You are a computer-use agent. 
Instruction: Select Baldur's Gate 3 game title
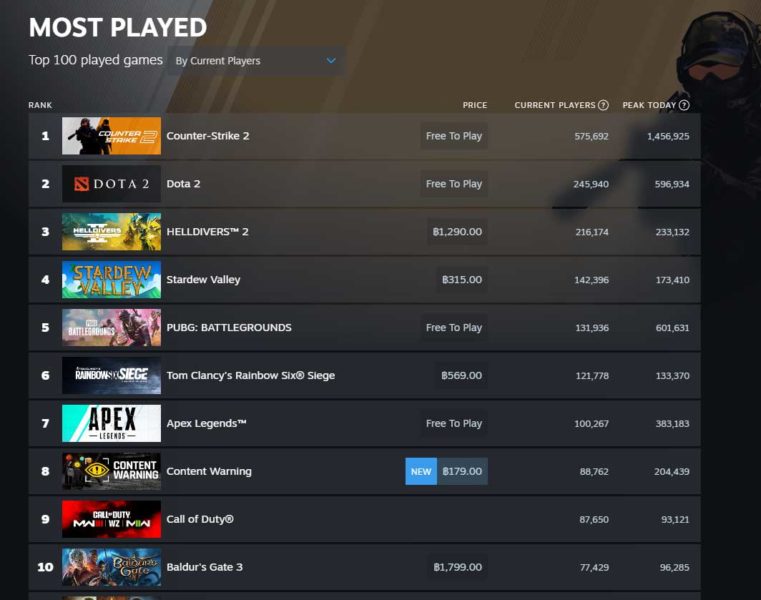204,567
